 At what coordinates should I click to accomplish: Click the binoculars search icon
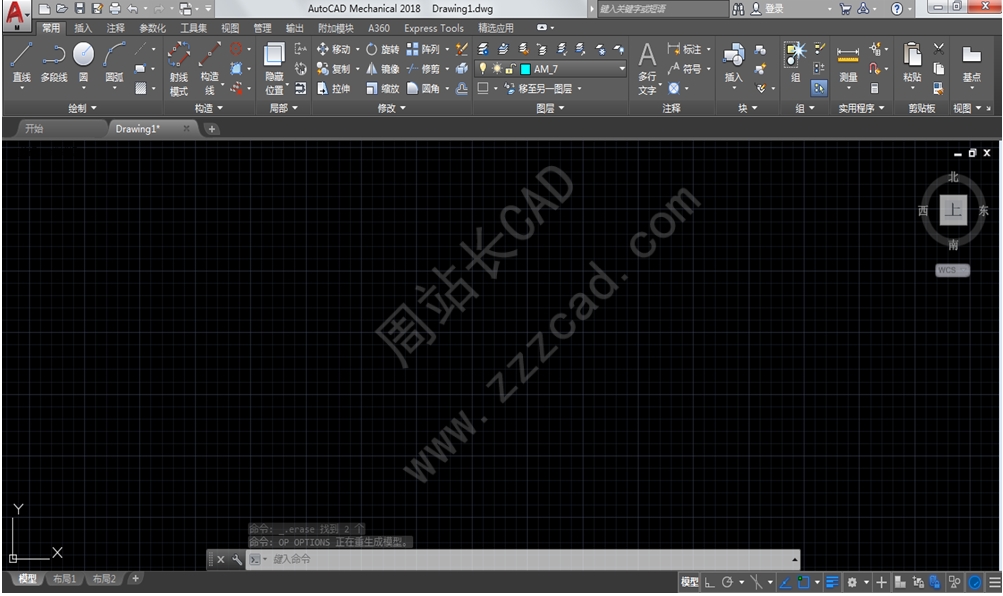pyautogui.click(x=738, y=8)
